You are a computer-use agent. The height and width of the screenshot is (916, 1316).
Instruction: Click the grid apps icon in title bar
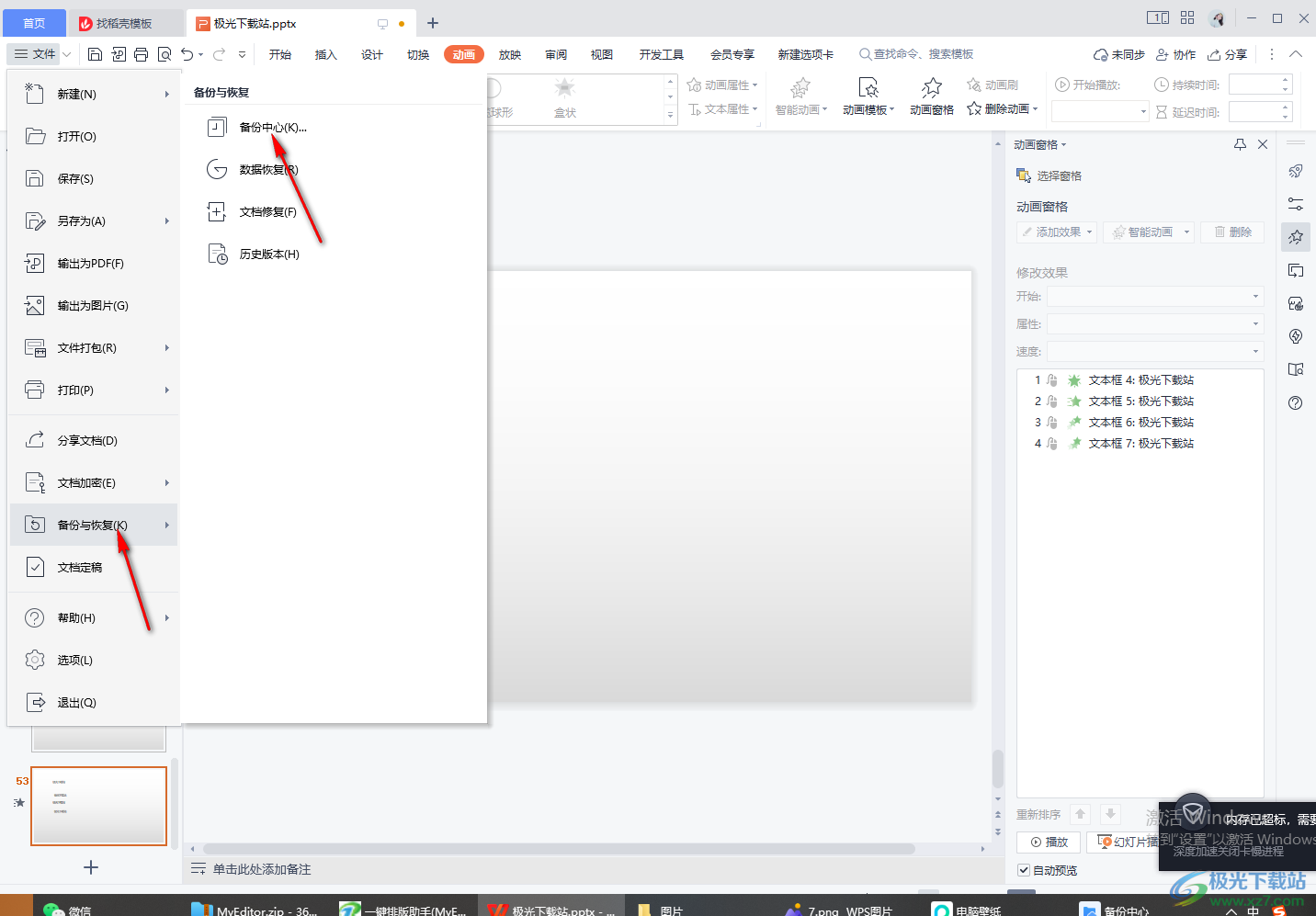(x=1187, y=17)
